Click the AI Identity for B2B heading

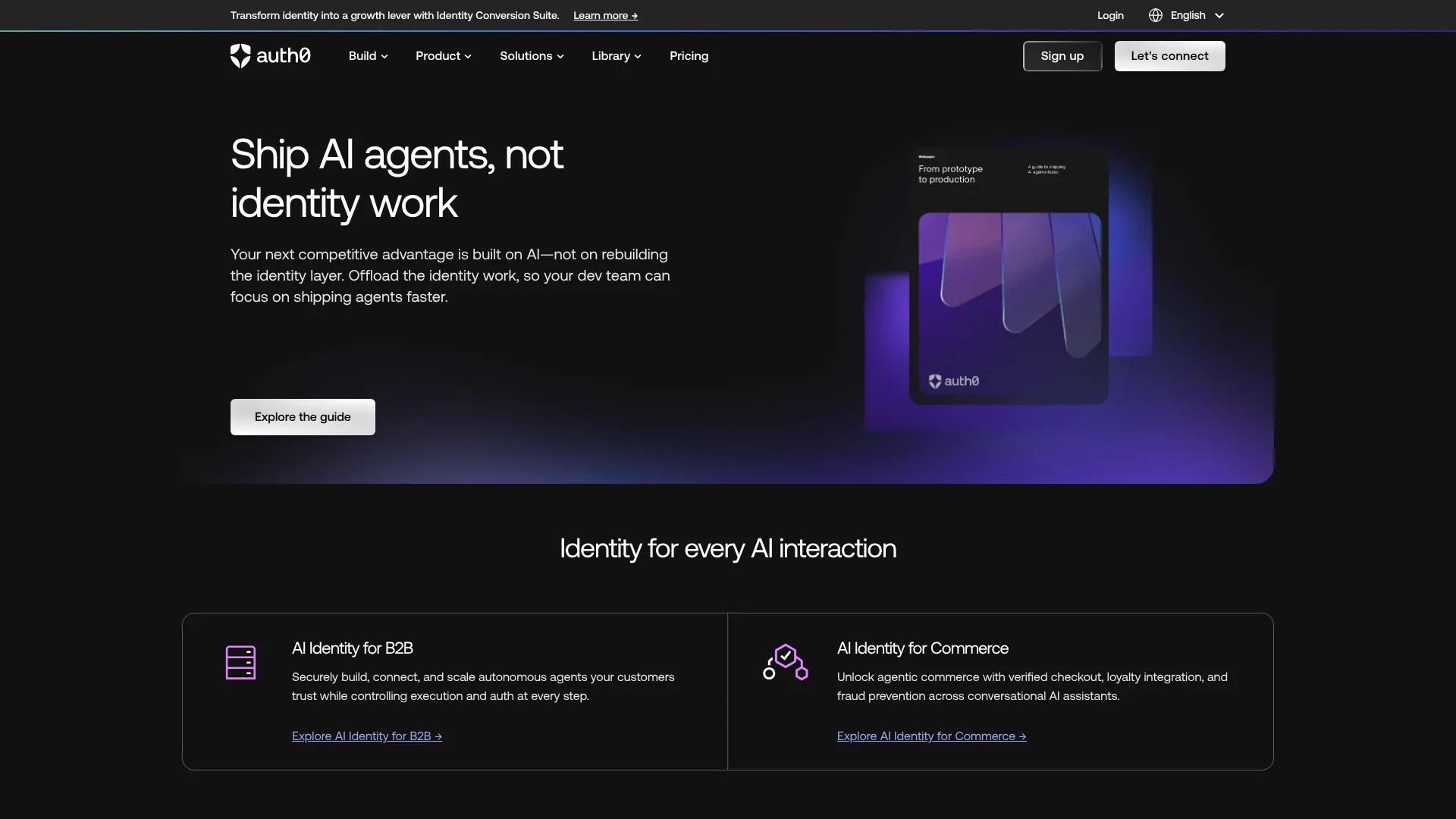coord(353,648)
